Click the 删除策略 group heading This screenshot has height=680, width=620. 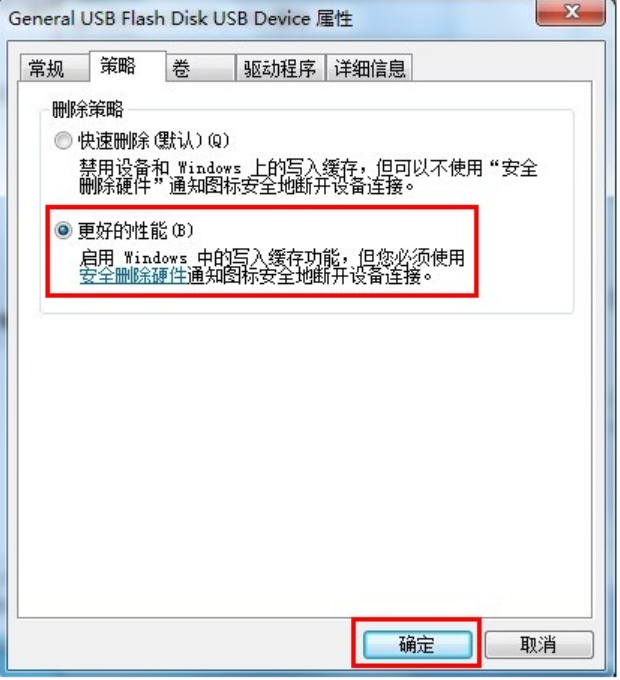click(x=88, y=109)
